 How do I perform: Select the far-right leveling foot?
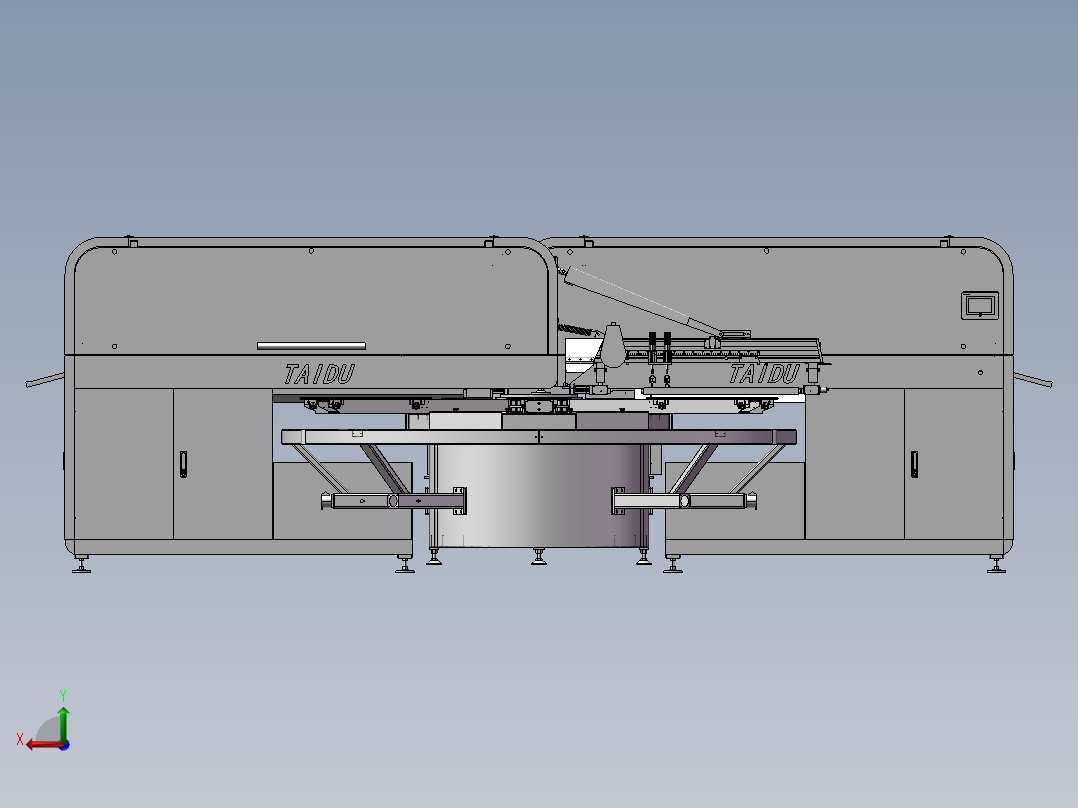(996, 565)
